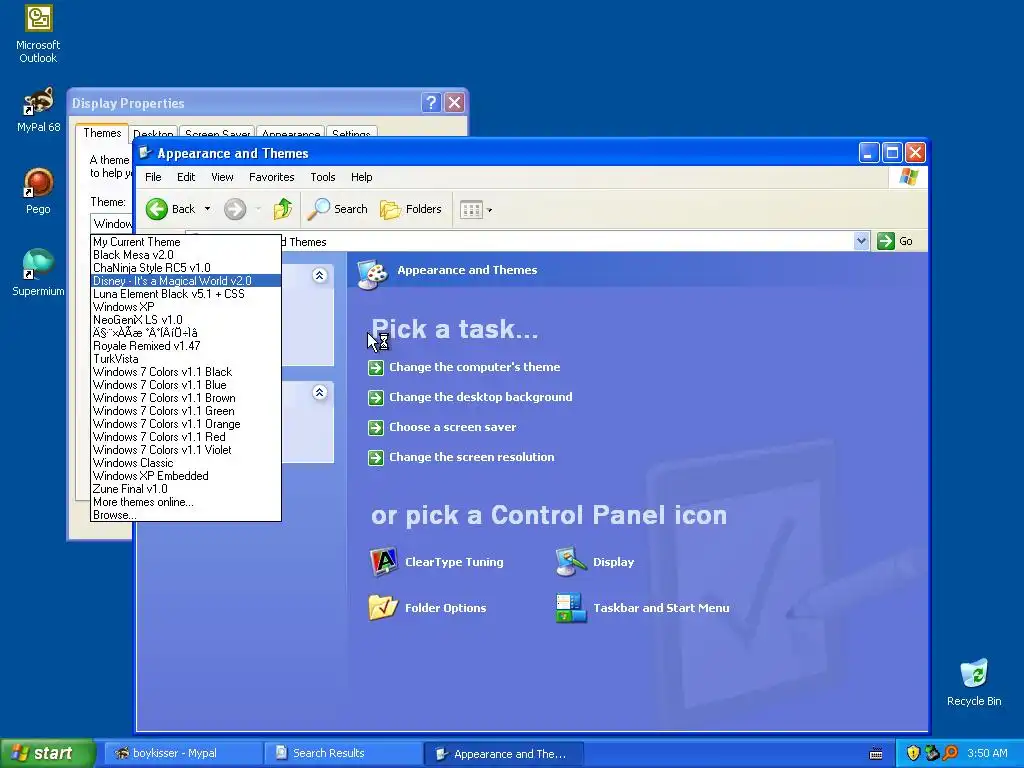This screenshot has width=1024, height=768.
Task: Click the grayed Forward arrow icon
Action: tap(235, 209)
